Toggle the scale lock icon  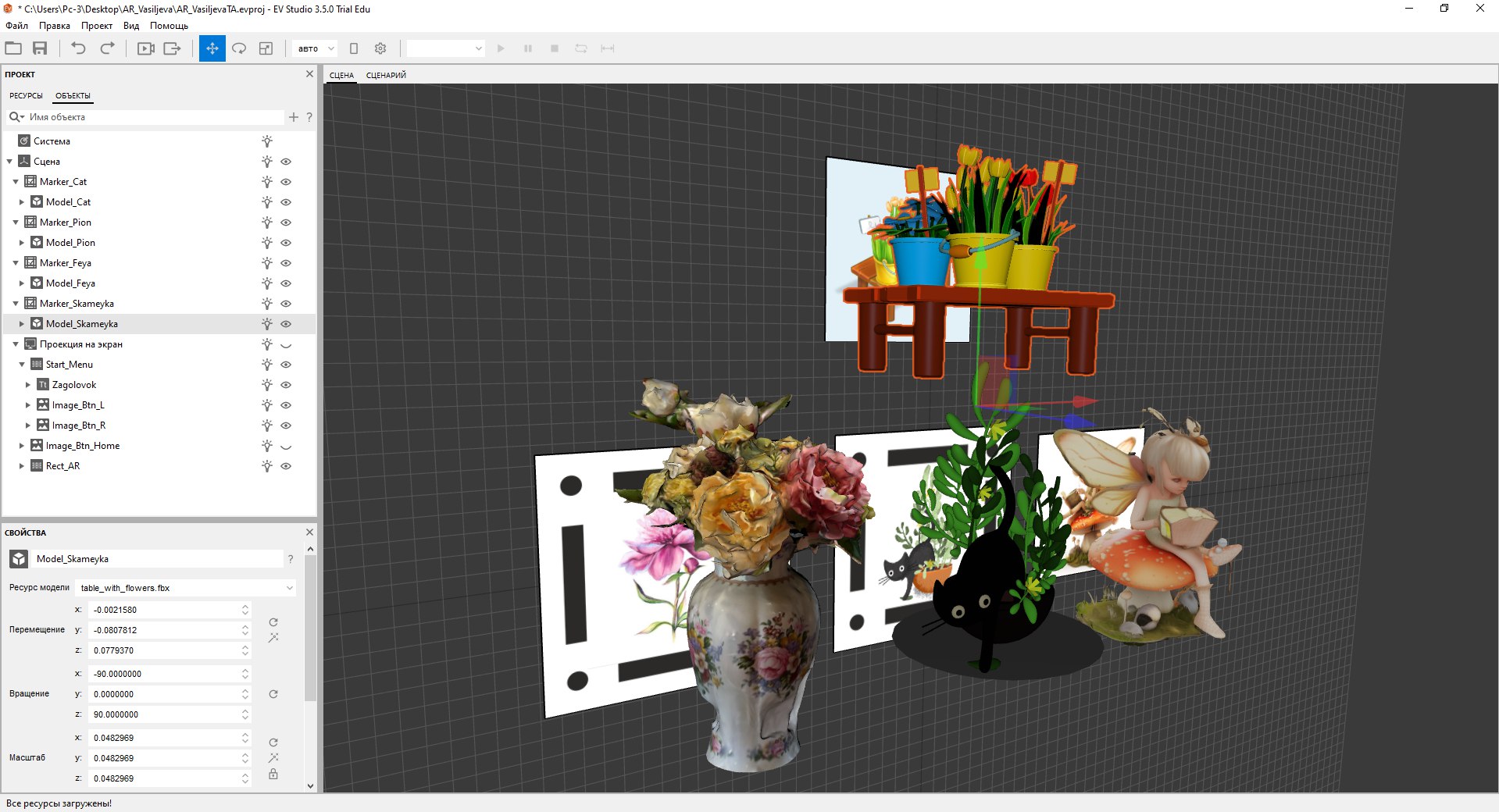[x=273, y=775]
